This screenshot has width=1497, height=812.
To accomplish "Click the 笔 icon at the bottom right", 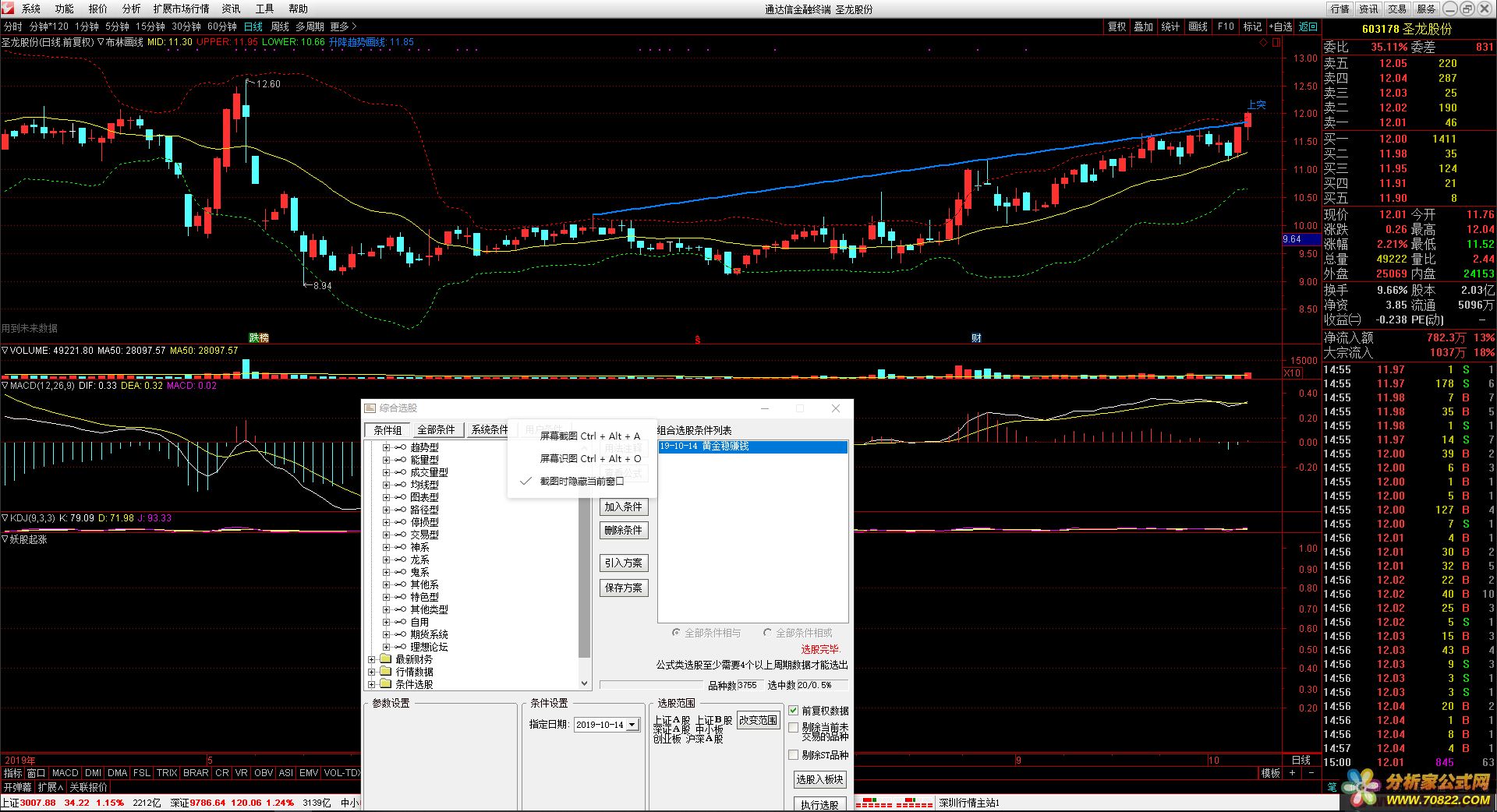I will point(1332,786).
